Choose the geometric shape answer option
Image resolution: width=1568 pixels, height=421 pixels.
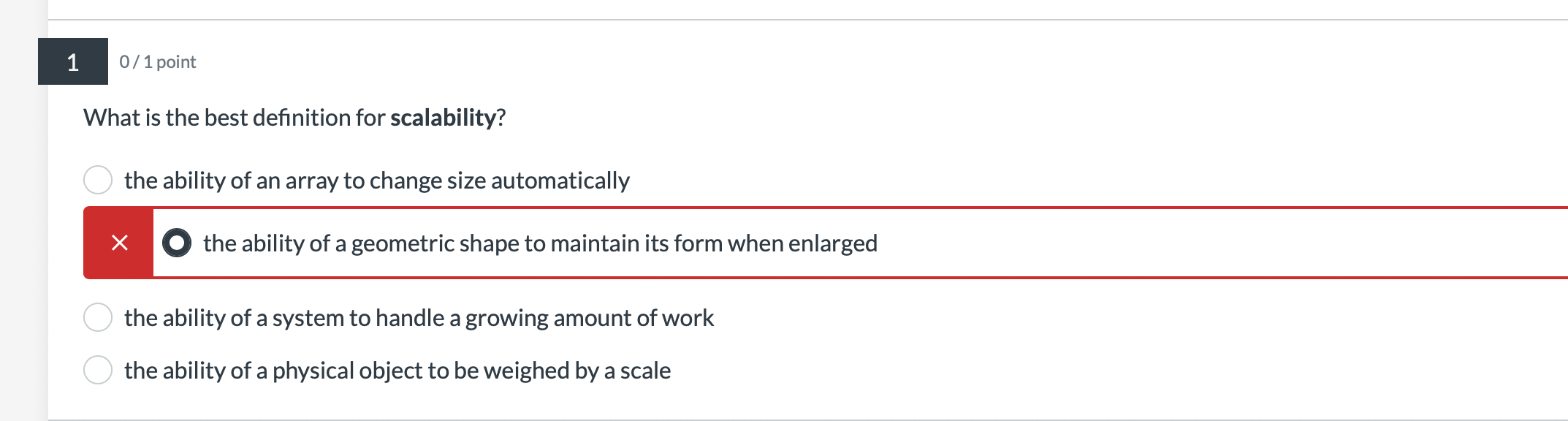click(x=541, y=242)
